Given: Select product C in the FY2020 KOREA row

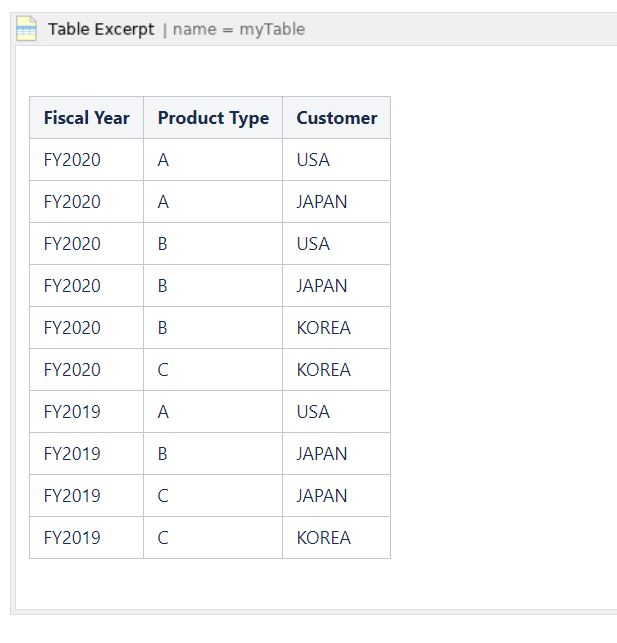Looking at the screenshot, I should (163, 369).
